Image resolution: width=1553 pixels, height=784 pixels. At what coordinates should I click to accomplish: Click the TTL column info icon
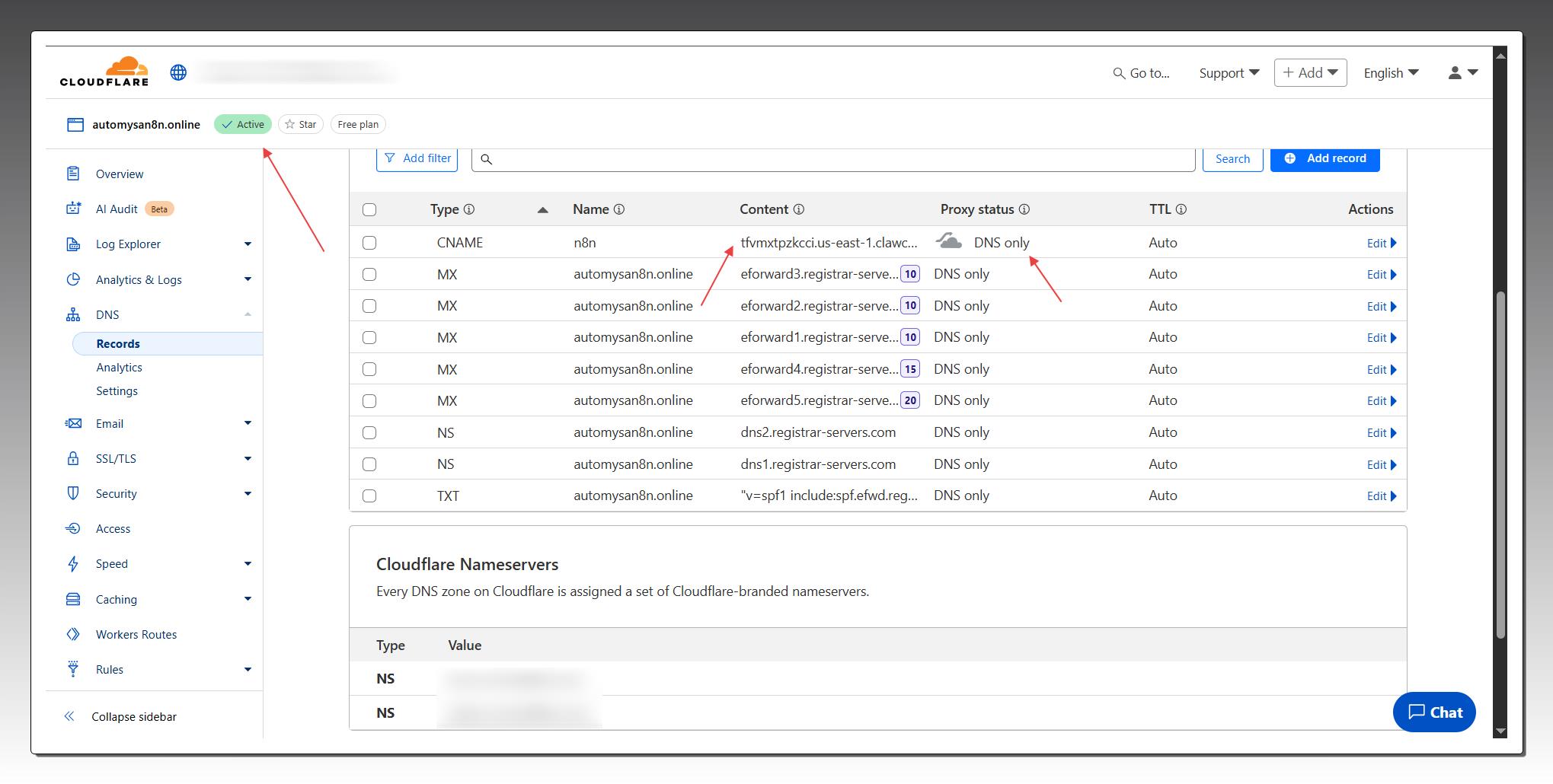pyautogui.click(x=1181, y=209)
